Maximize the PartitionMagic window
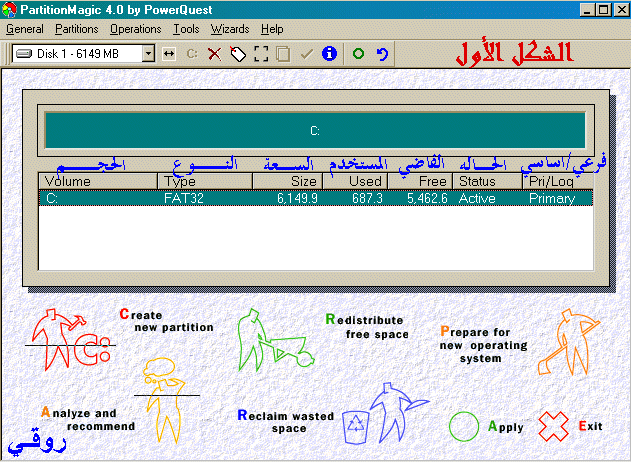Screen dimensions: 631x462 click(x=604, y=10)
